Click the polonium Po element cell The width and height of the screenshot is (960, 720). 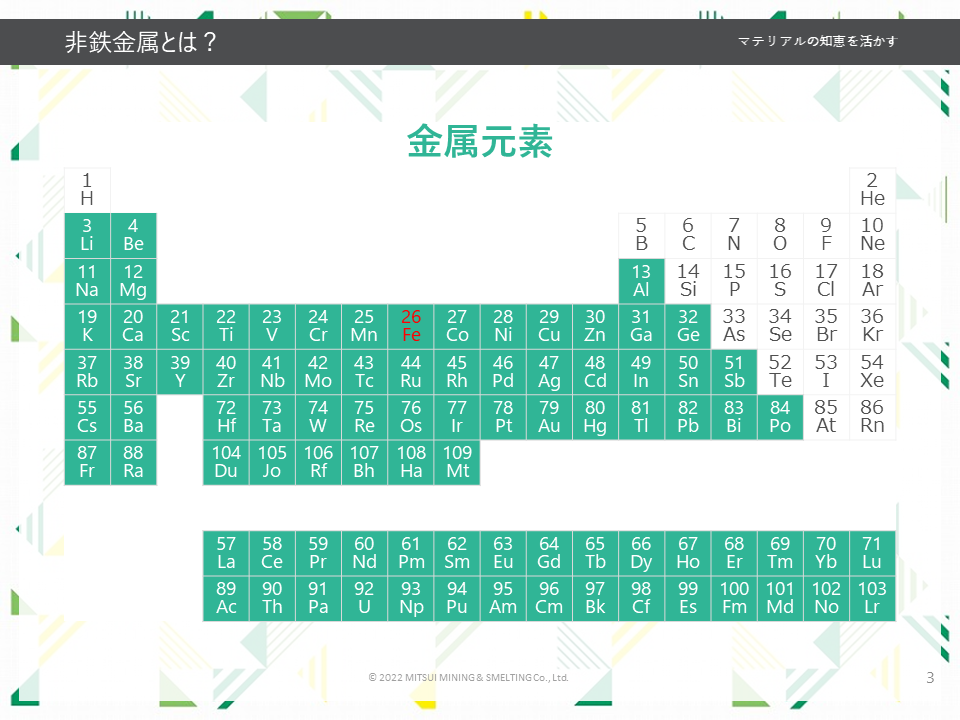[780, 417]
